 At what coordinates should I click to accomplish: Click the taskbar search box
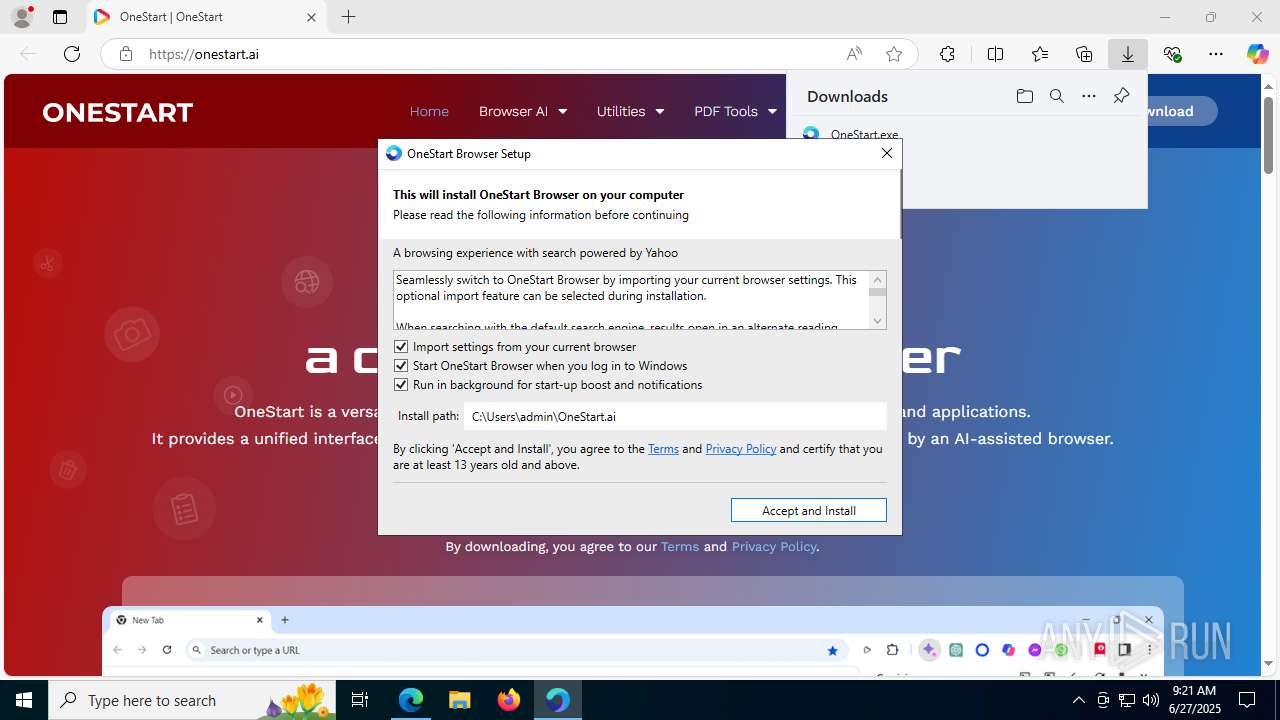tap(192, 700)
